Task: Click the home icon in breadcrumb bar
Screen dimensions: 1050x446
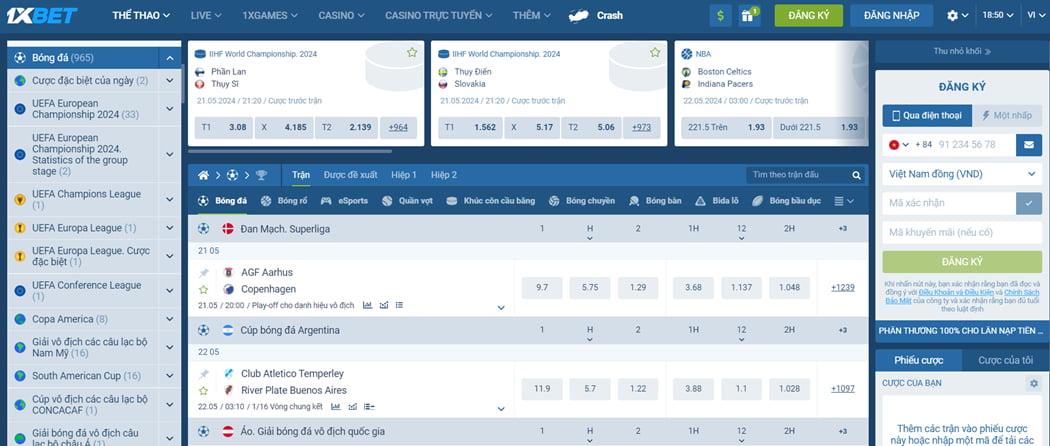Action: pos(204,175)
